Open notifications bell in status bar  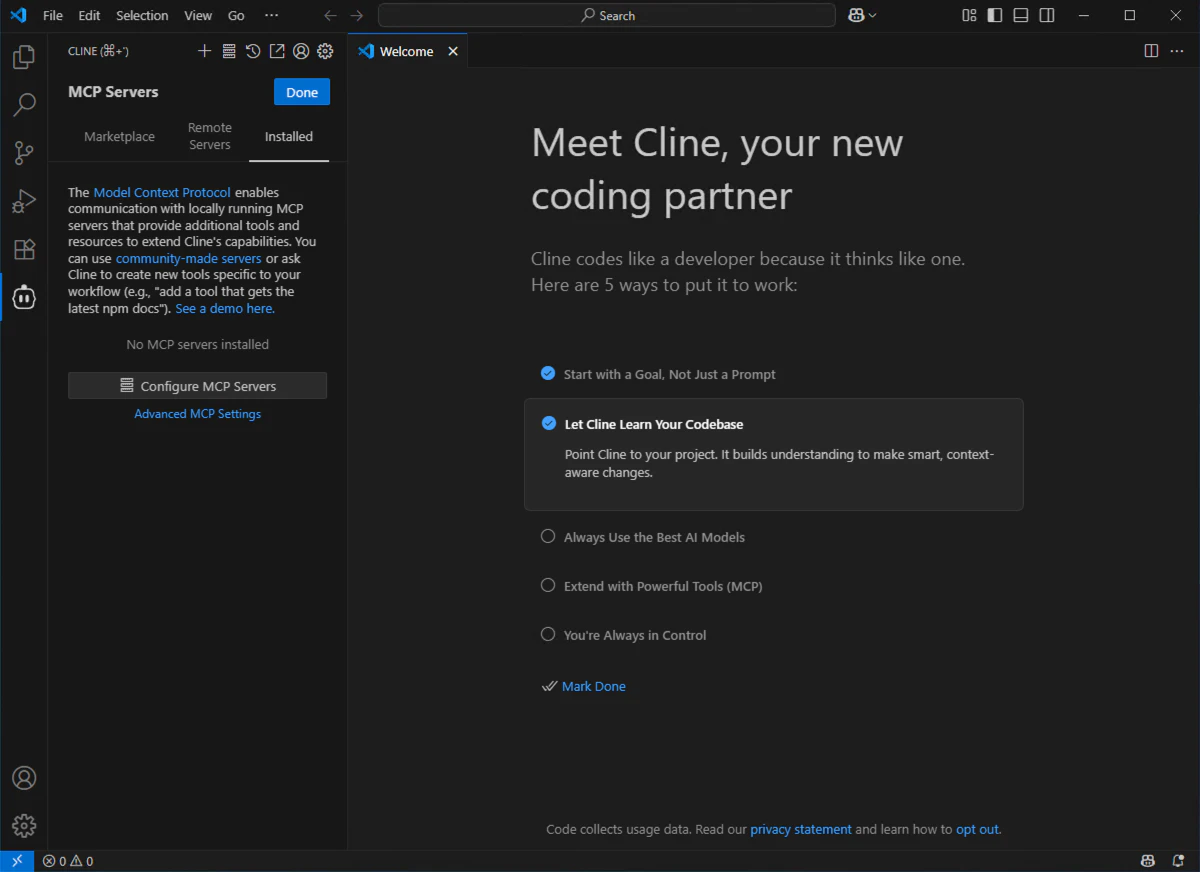click(x=1179, y=861)
